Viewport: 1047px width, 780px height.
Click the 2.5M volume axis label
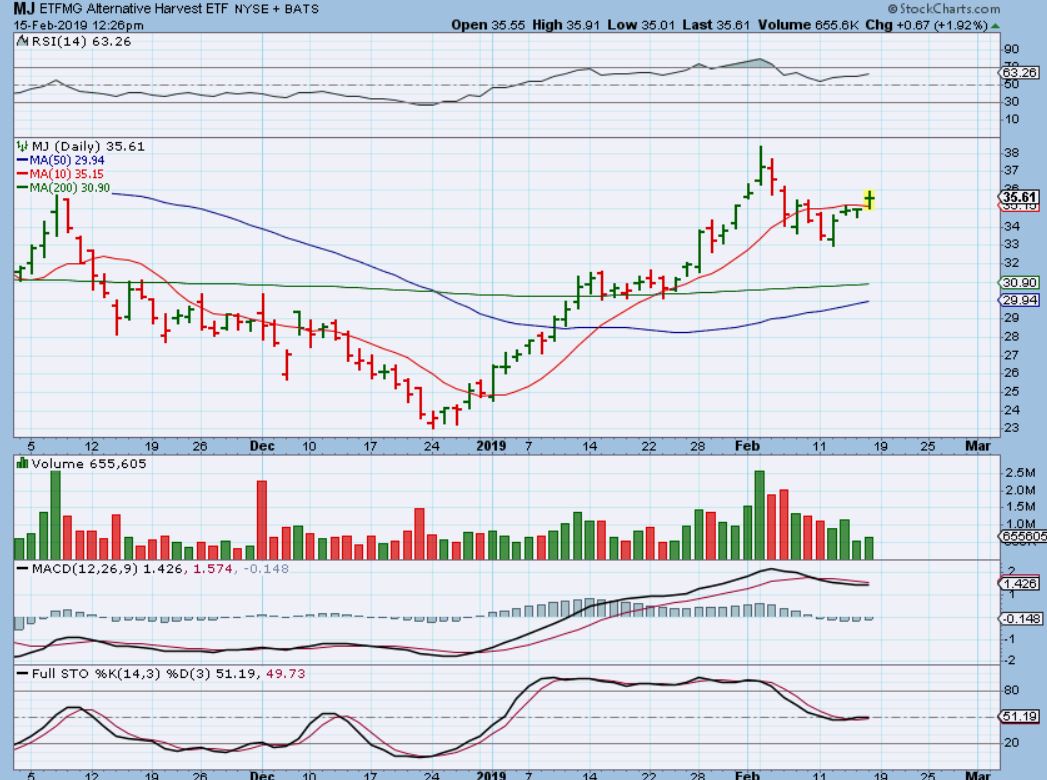coord(1020,473)
